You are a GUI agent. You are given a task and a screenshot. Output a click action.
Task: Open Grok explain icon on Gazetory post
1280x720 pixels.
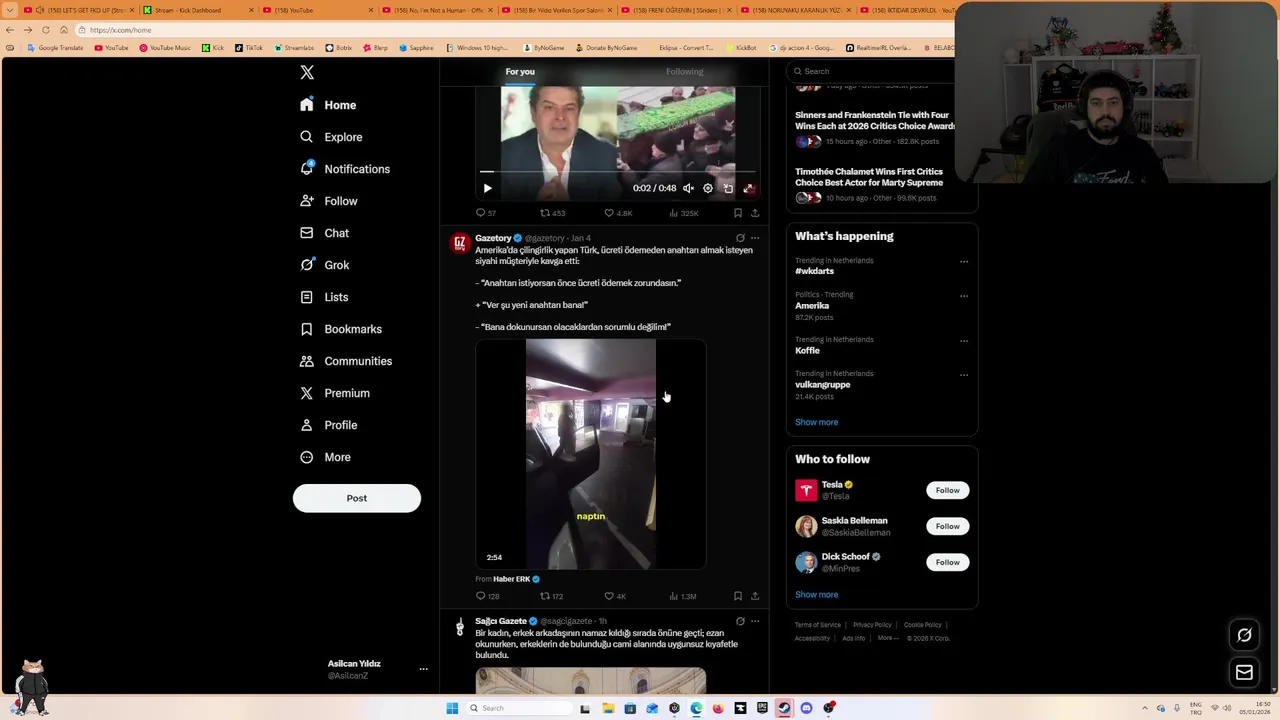740,238
